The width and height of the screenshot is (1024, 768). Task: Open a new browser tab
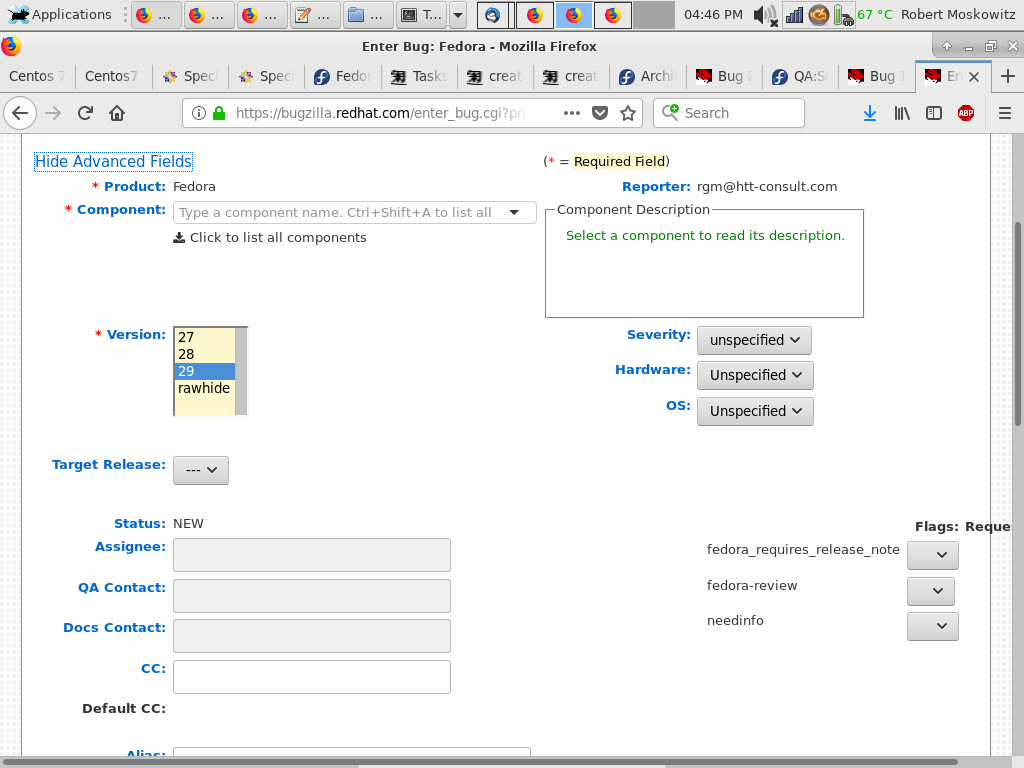pos(1007,76)
